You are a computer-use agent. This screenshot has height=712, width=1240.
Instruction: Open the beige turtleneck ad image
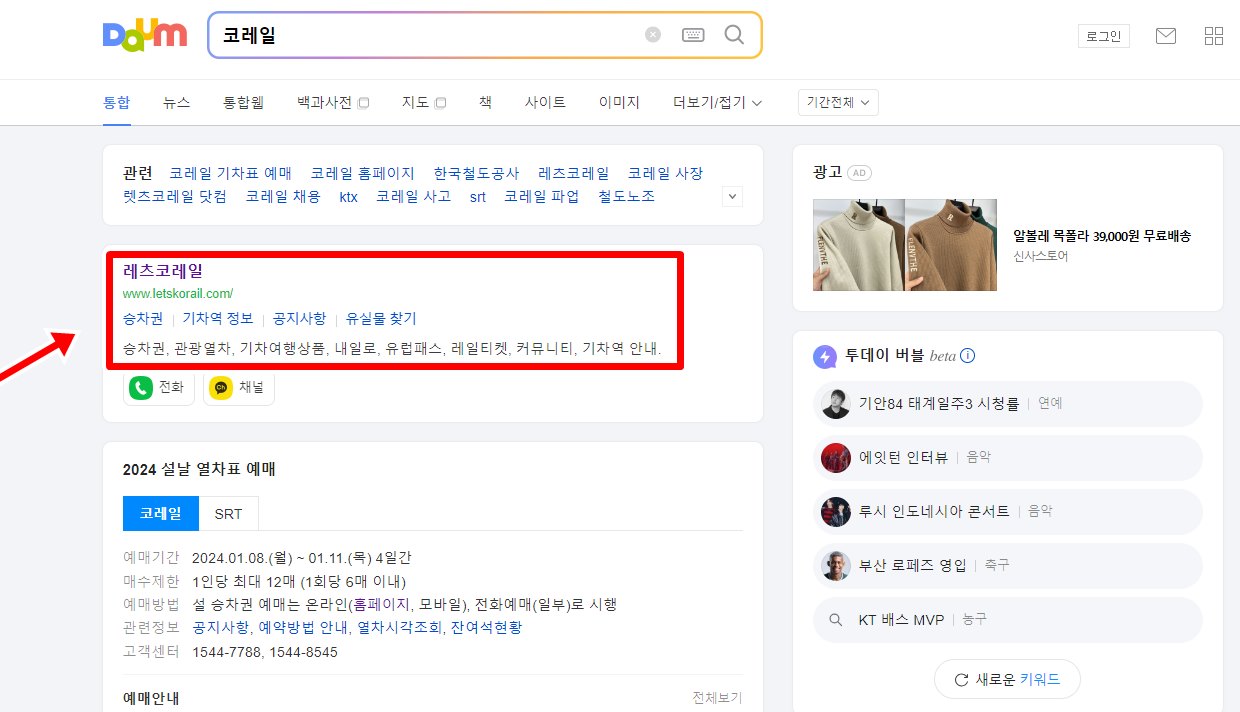858,245
